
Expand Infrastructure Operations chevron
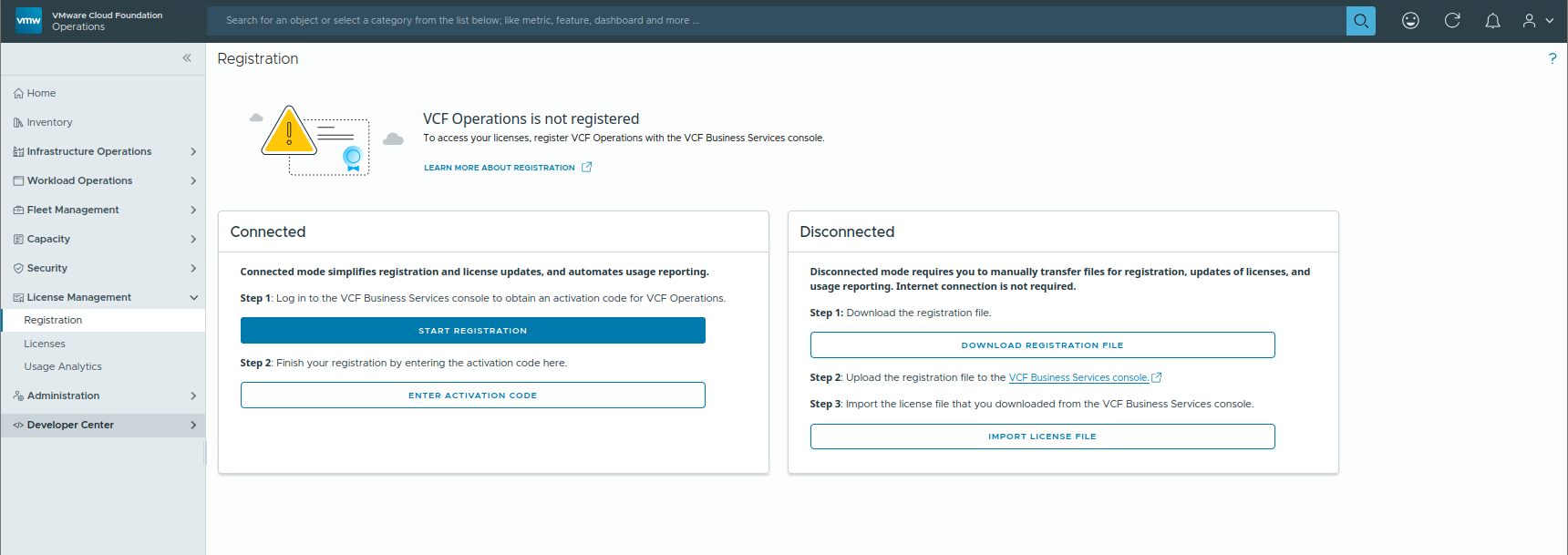tap(193, 151)
